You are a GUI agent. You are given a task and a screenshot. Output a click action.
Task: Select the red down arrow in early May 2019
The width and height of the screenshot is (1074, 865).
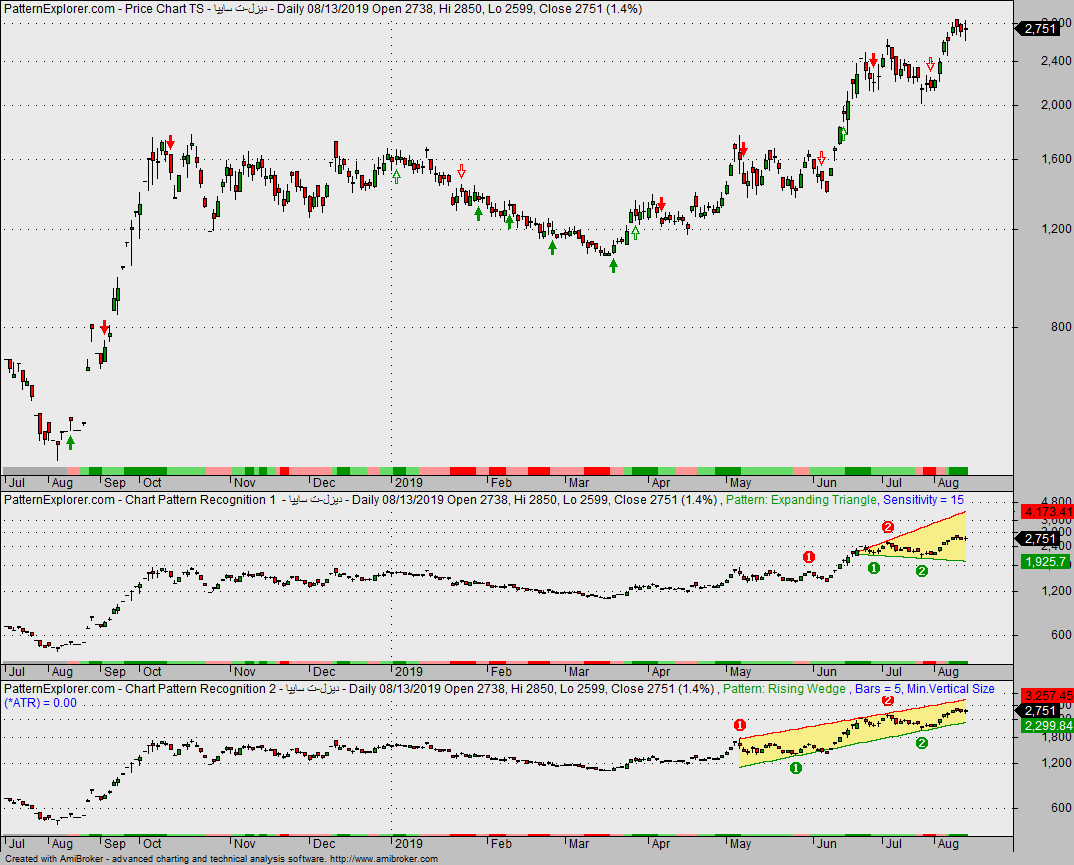coord(744,149)
